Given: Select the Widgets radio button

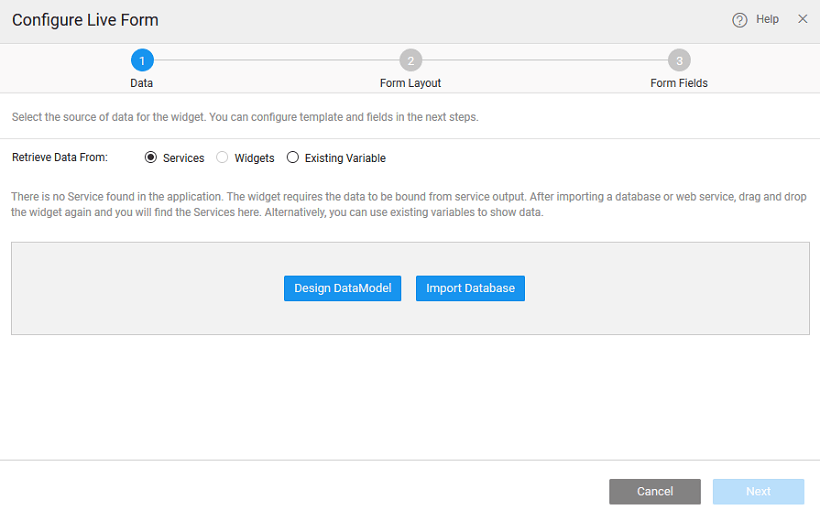Looking at the screenshot, I should pyautogui.click(x=222, y=157).
